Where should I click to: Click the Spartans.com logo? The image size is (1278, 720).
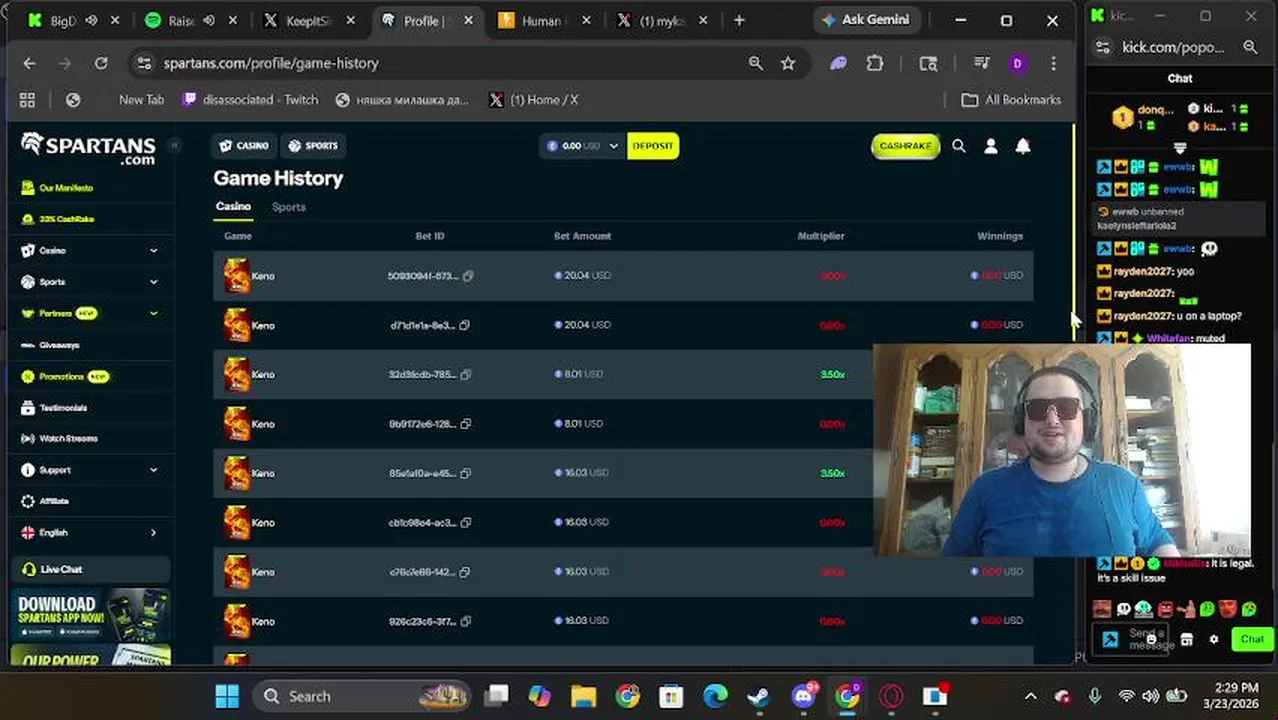(88, 148)
